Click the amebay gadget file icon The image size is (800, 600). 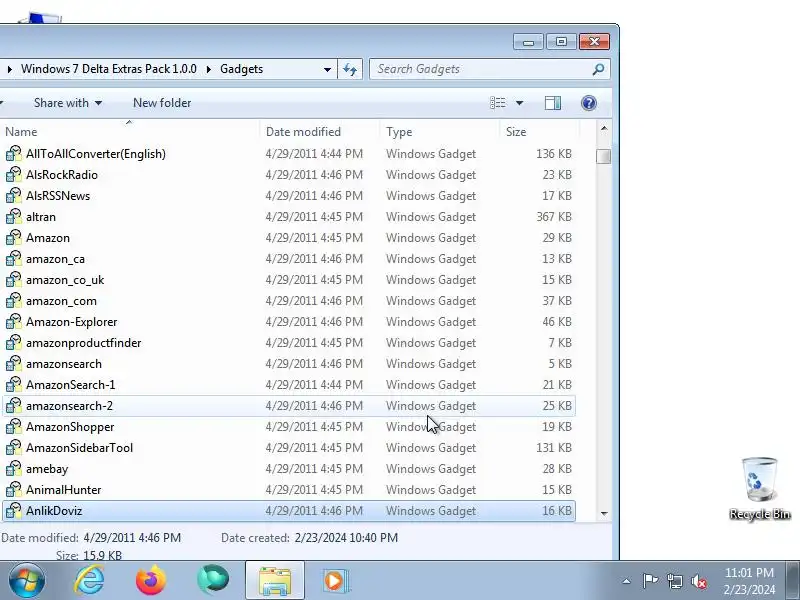tap(14, 468)
